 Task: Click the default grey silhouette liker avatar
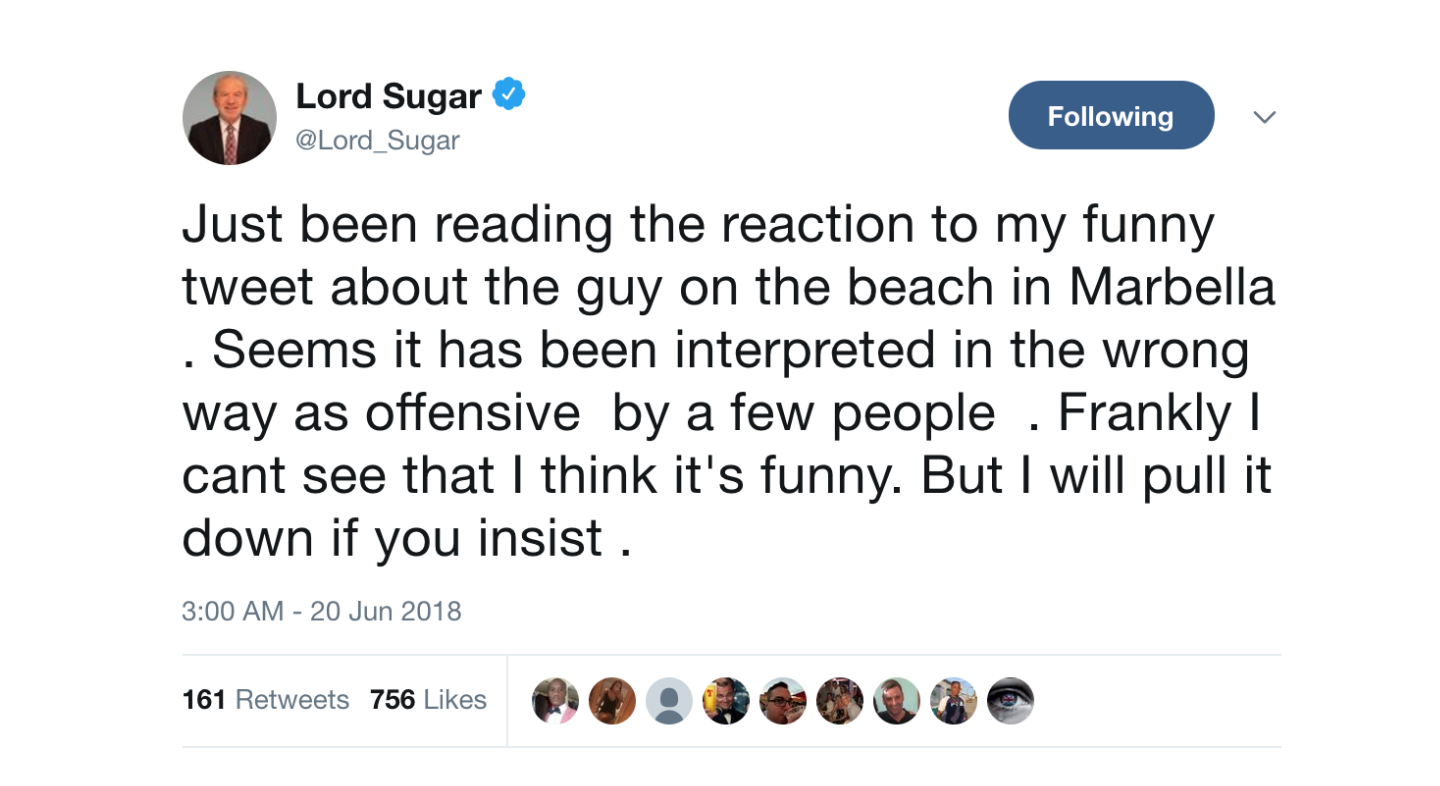coord(668,701)
